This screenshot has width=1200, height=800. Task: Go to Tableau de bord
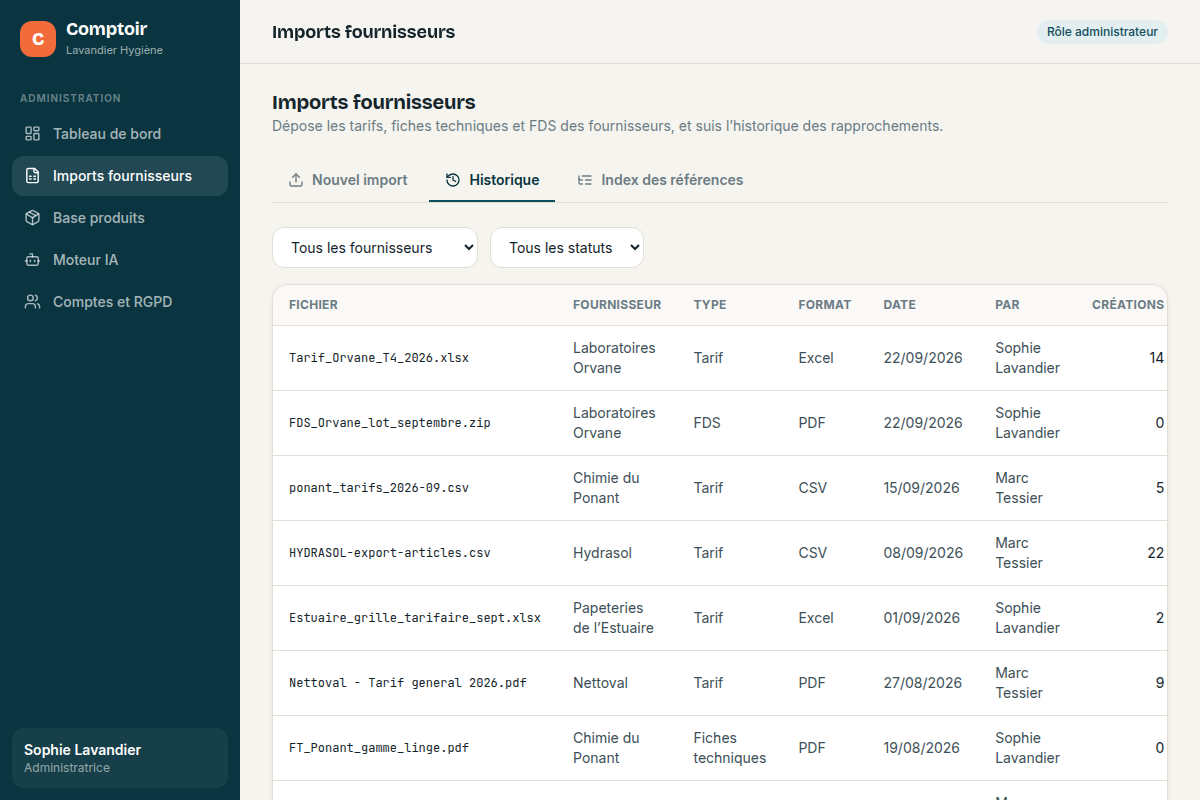(120, 134)
